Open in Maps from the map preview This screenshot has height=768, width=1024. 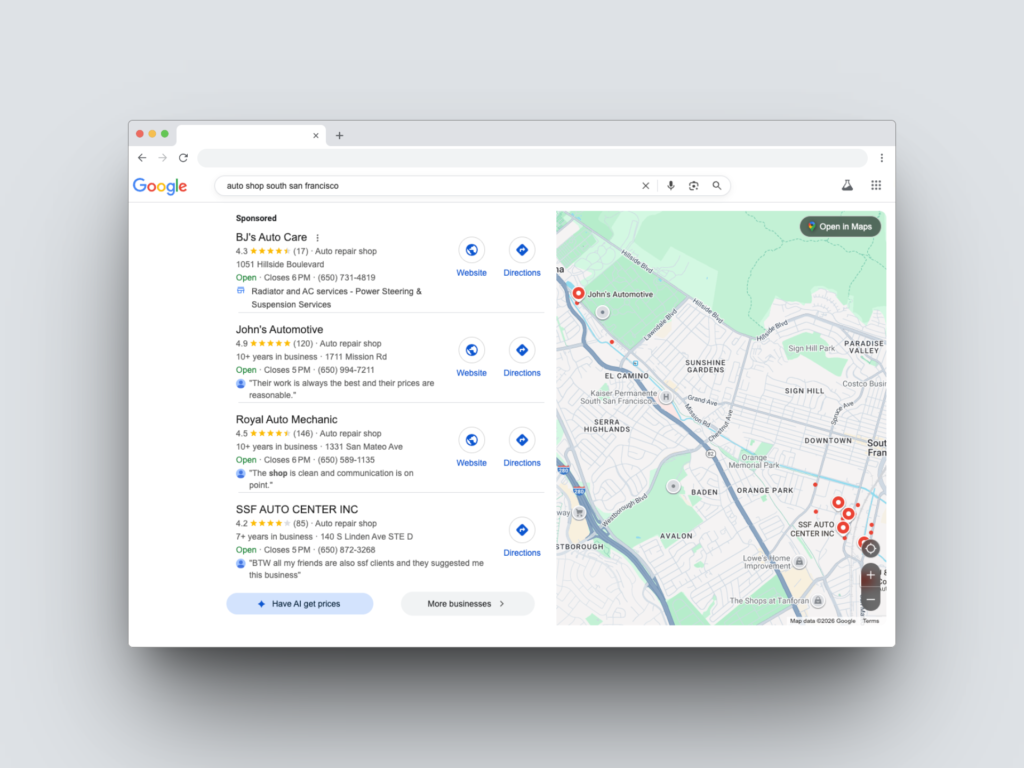pyautogui.click(x=840, y=226)
